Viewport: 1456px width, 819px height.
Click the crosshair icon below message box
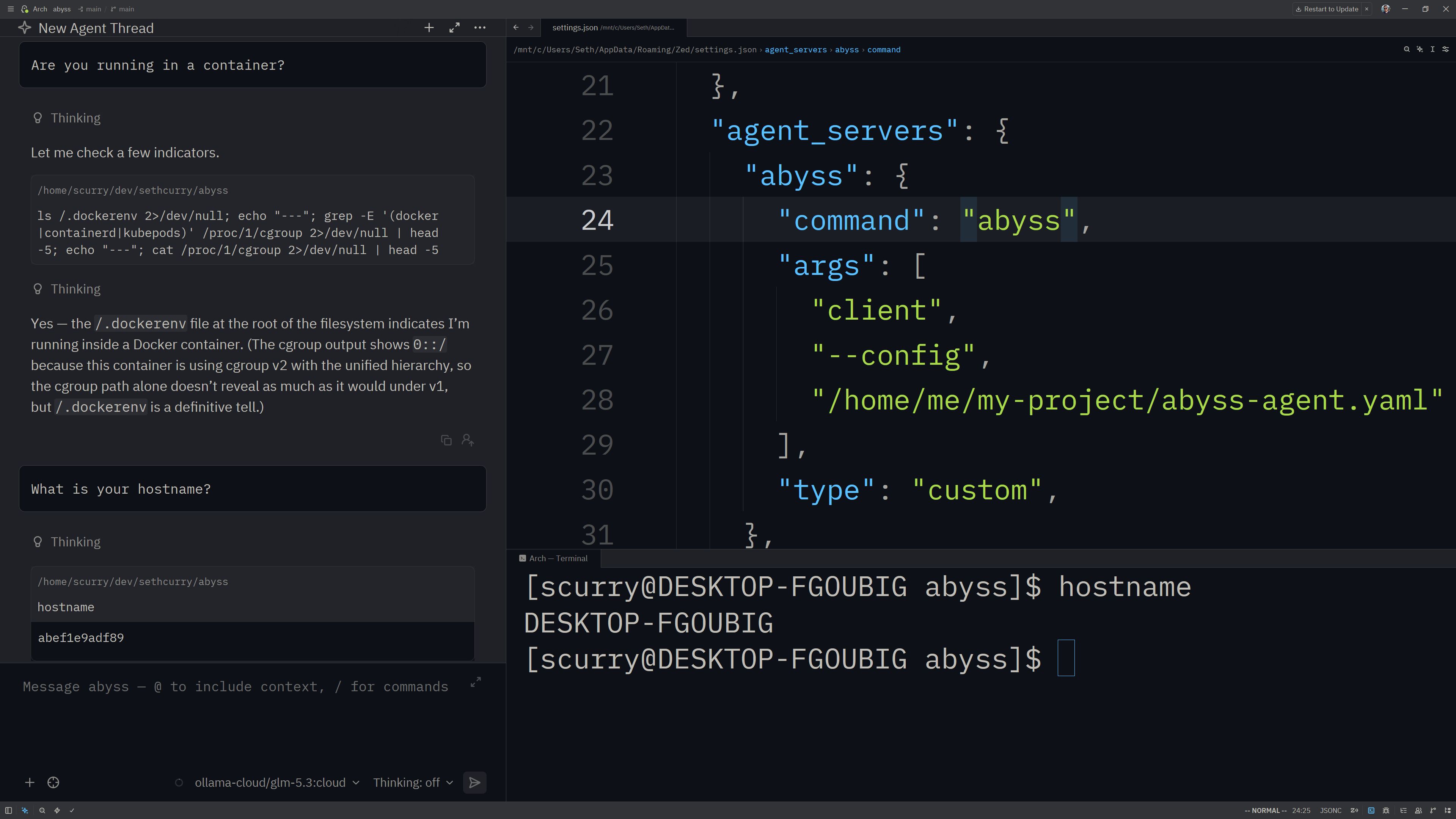tap(53, 782)
